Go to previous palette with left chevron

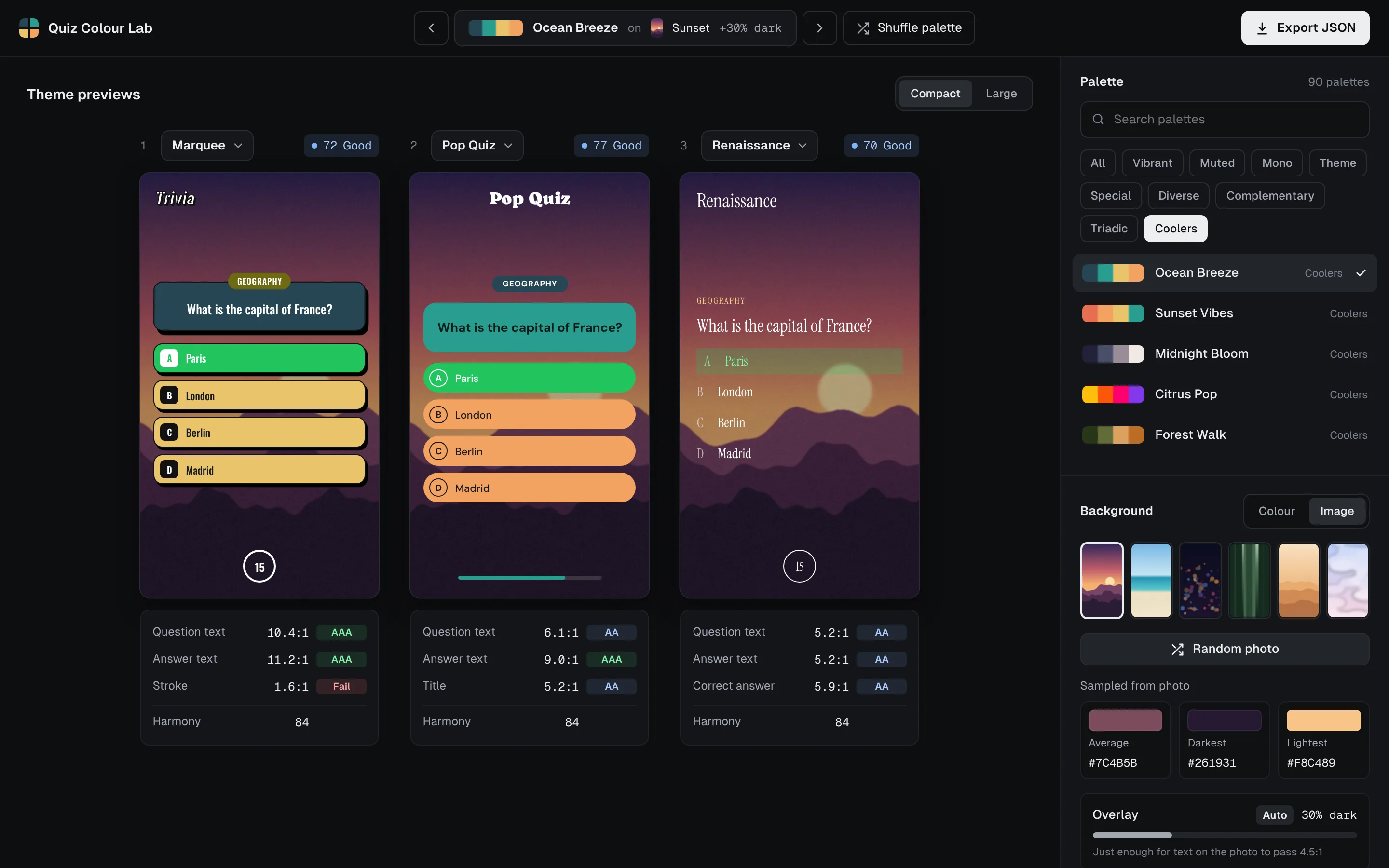431,28
